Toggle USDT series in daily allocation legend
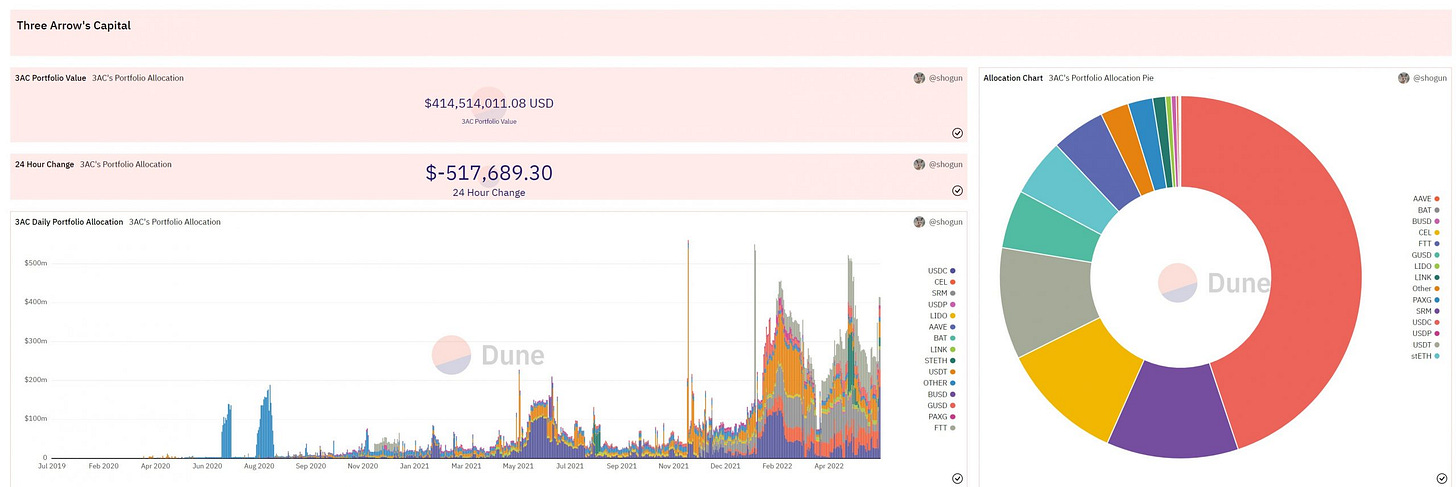 click(x=942, y=372)
